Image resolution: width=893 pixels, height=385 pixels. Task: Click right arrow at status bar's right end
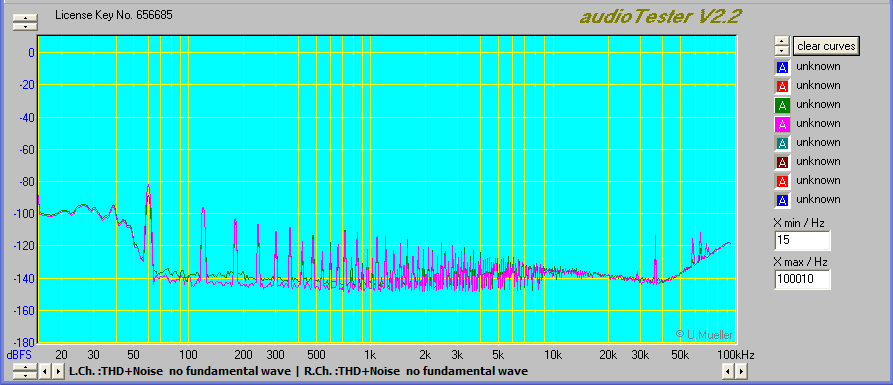[741, 372]
